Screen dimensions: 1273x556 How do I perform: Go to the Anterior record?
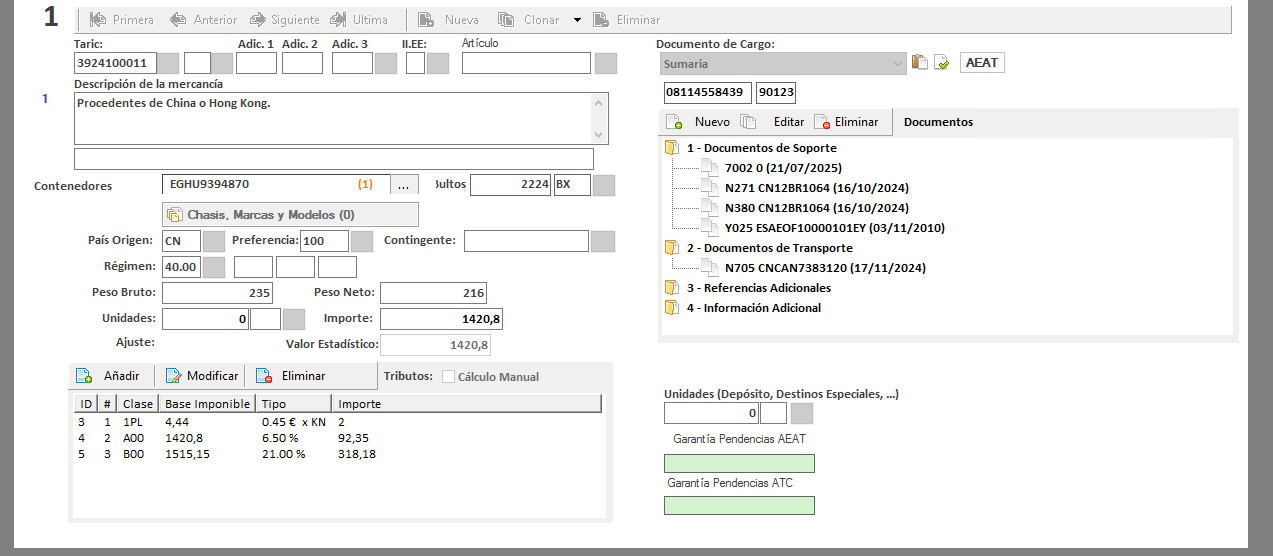tap(179, 20)
